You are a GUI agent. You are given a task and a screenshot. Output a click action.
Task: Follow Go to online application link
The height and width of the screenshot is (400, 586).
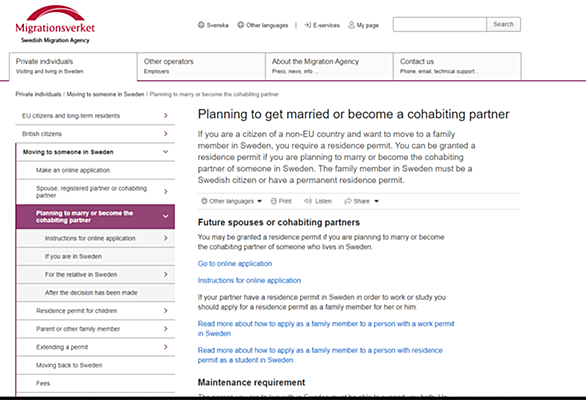(235, 264)
